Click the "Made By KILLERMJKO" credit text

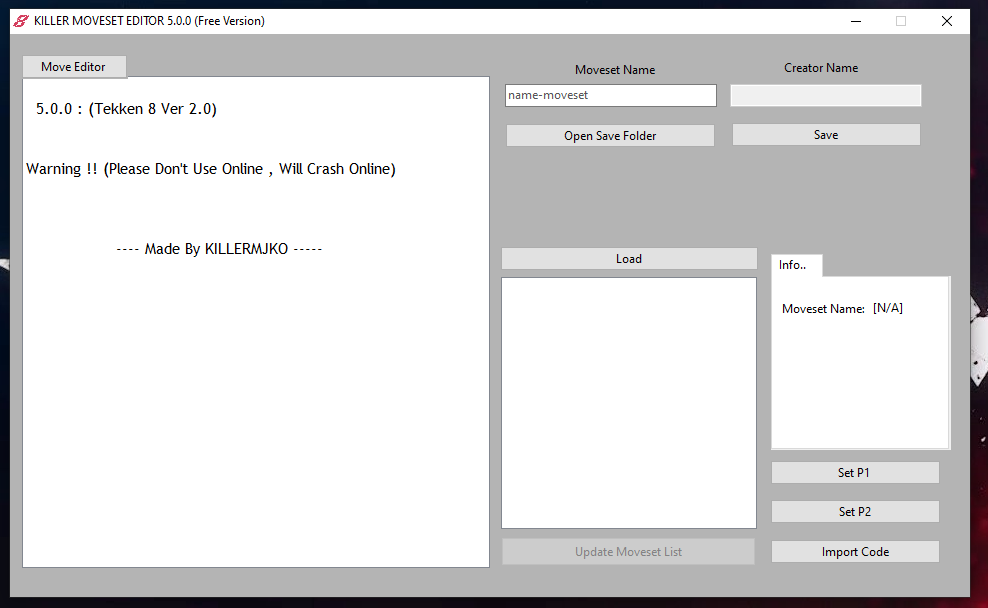[219, 249]
